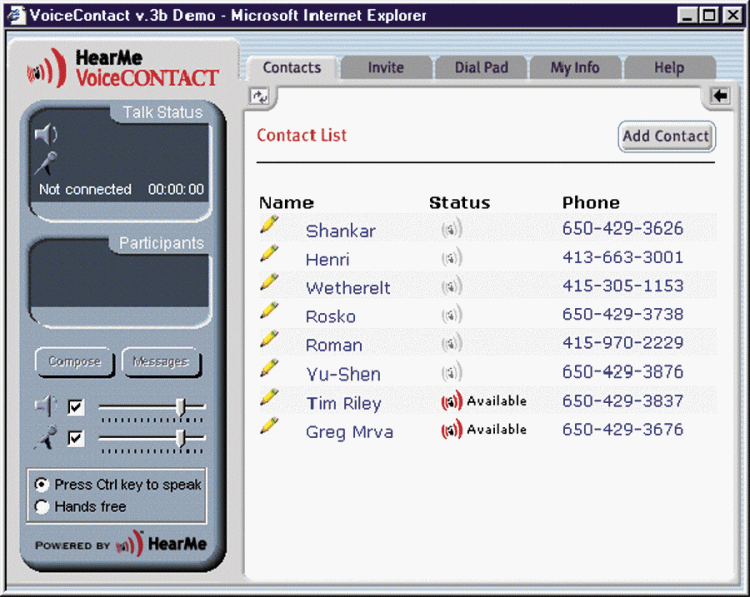
Task: Call phone number 415-970-2229
Action: [x=623, y=343]
